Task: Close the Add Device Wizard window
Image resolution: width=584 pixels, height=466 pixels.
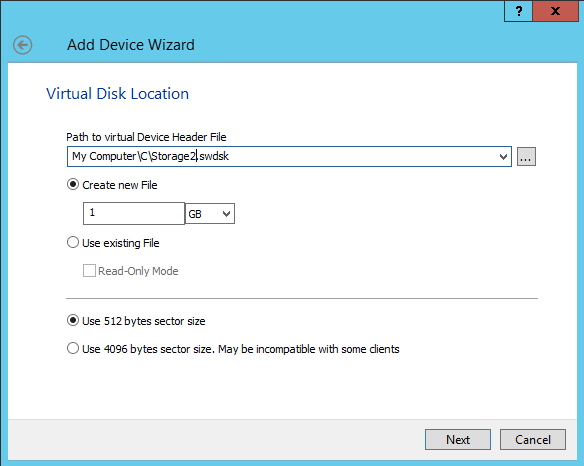Action: (555, 11)
